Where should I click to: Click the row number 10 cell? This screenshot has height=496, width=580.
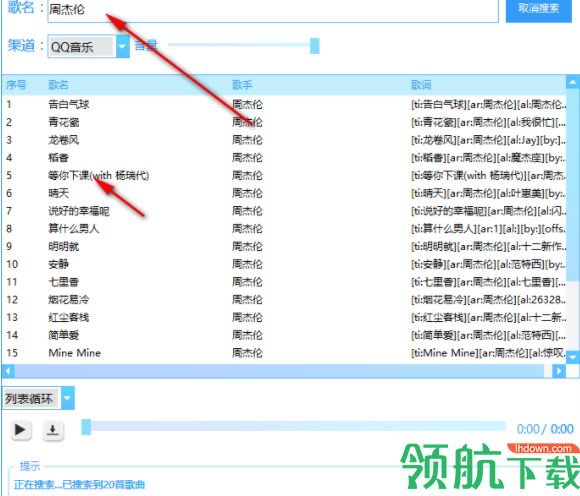[12, 264]
